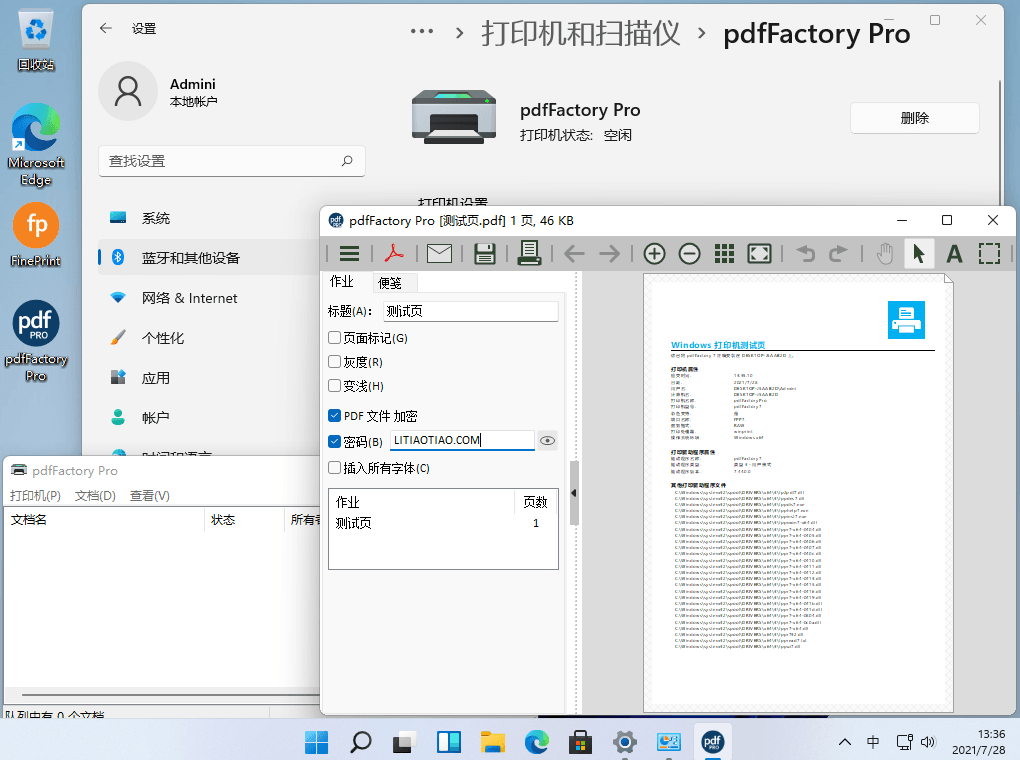Click the fit-to-page fullscreen icon
1020x760 pixels.
[x=759, y=254]
